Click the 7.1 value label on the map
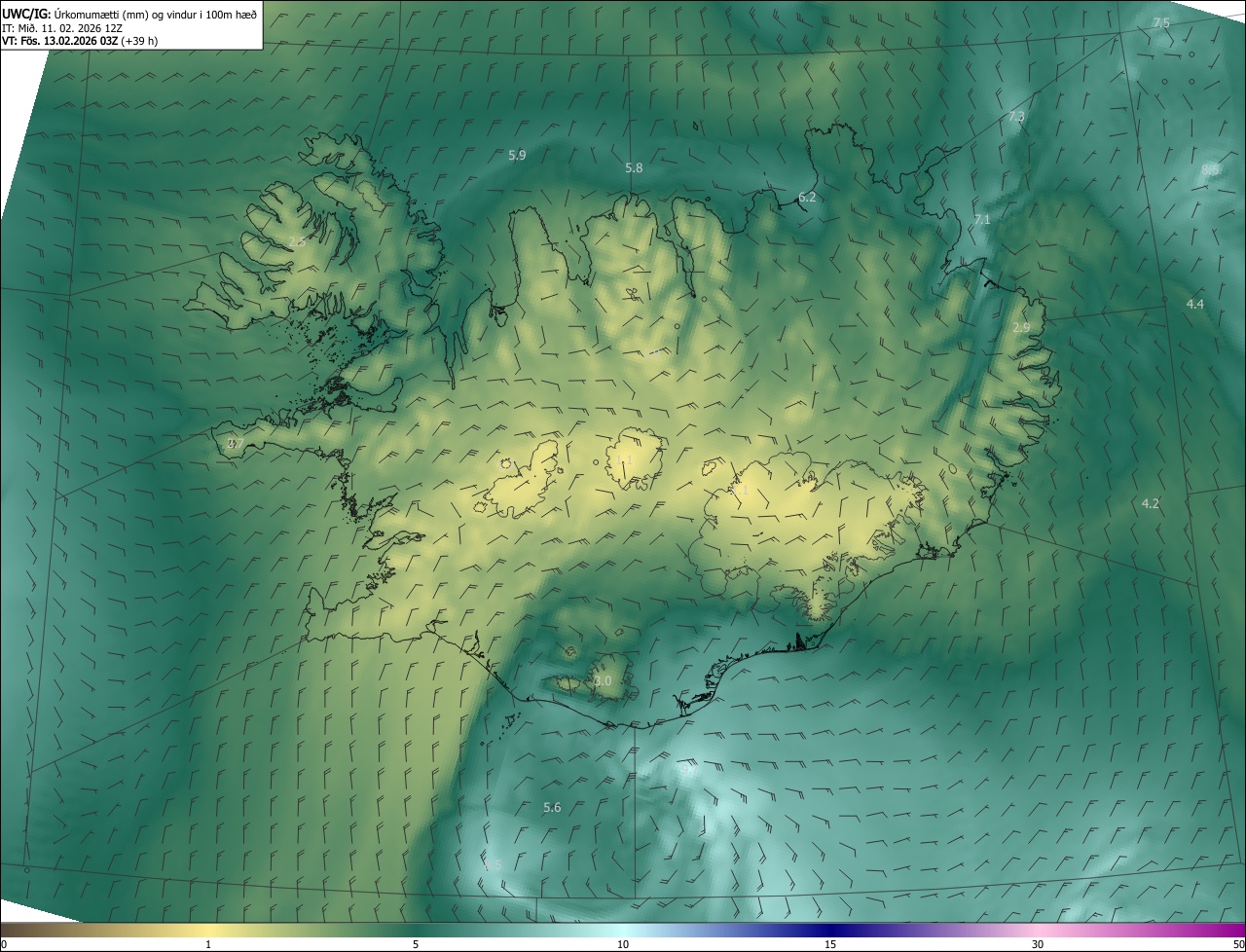Image resolution: width=1246 pixels, height=952 pixels. tap(982, 220)
